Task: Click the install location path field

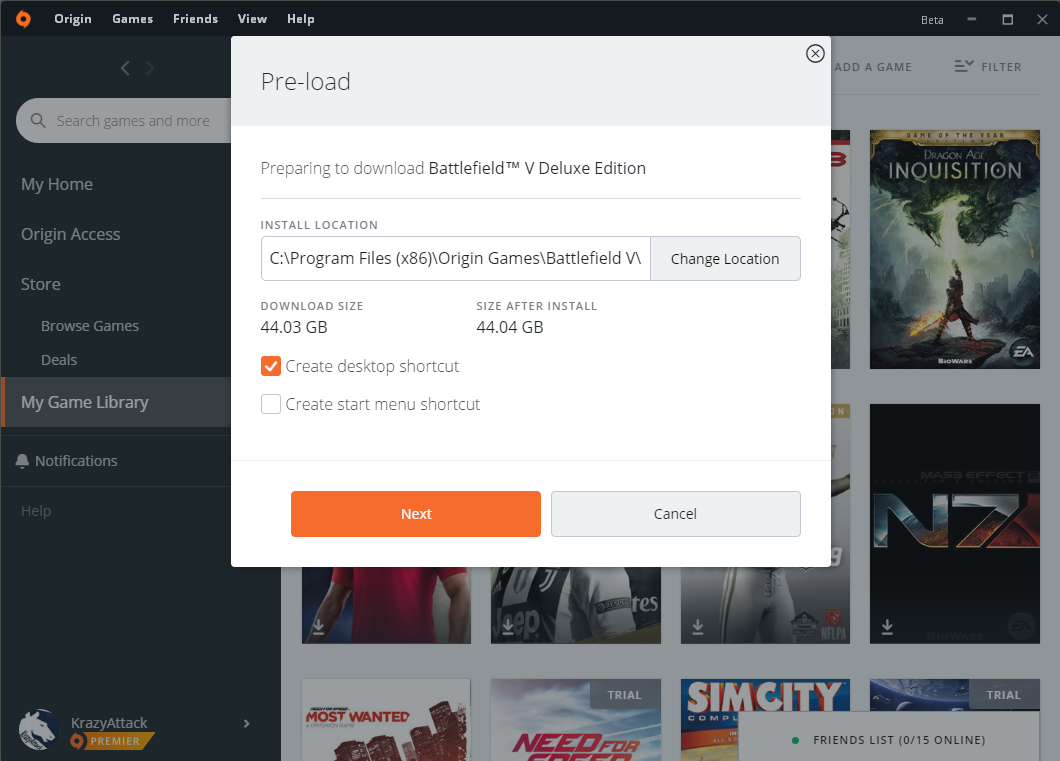Action: 456,258
